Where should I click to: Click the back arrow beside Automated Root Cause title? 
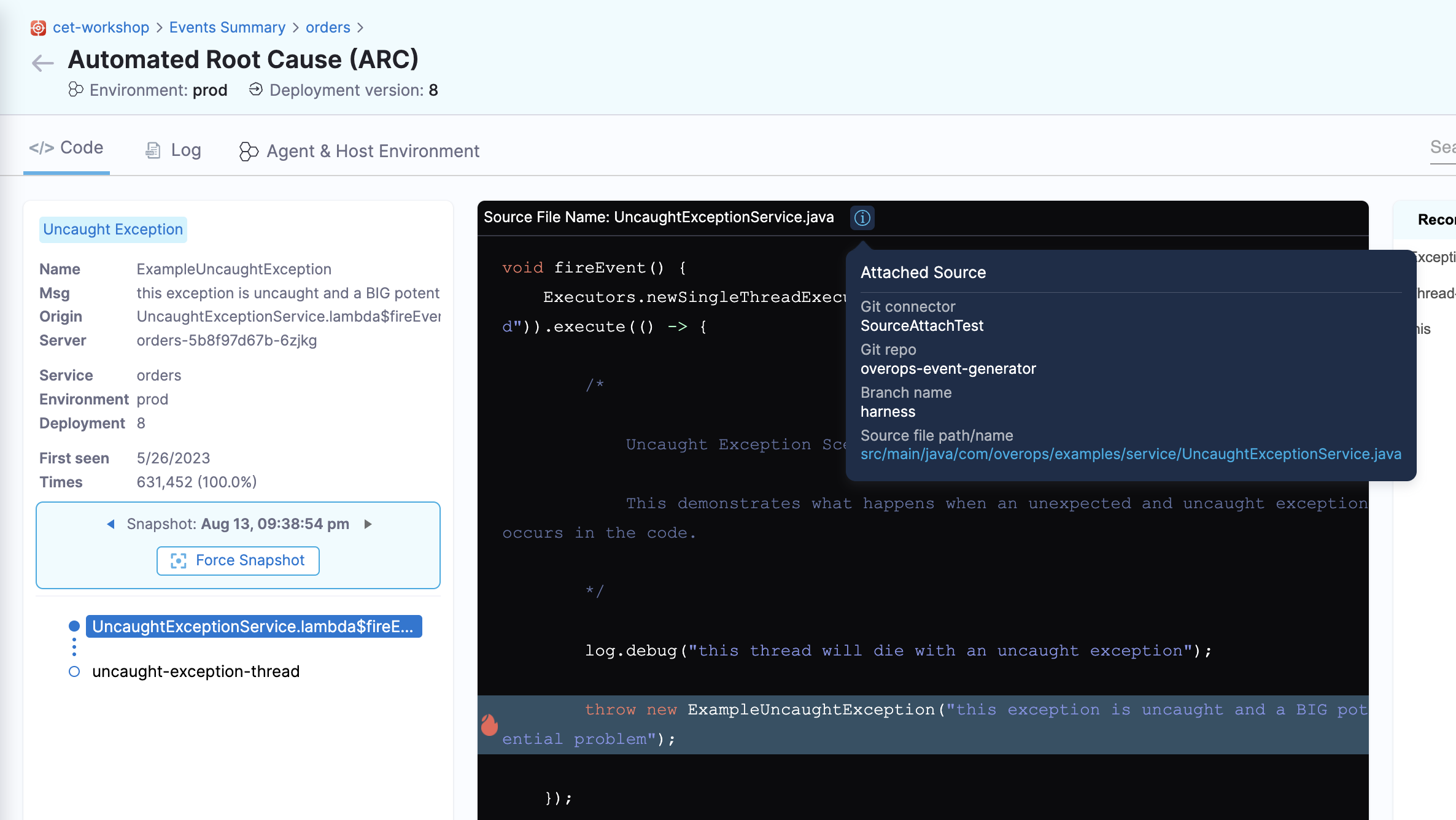pyautogui.click(x=42, y=63)
